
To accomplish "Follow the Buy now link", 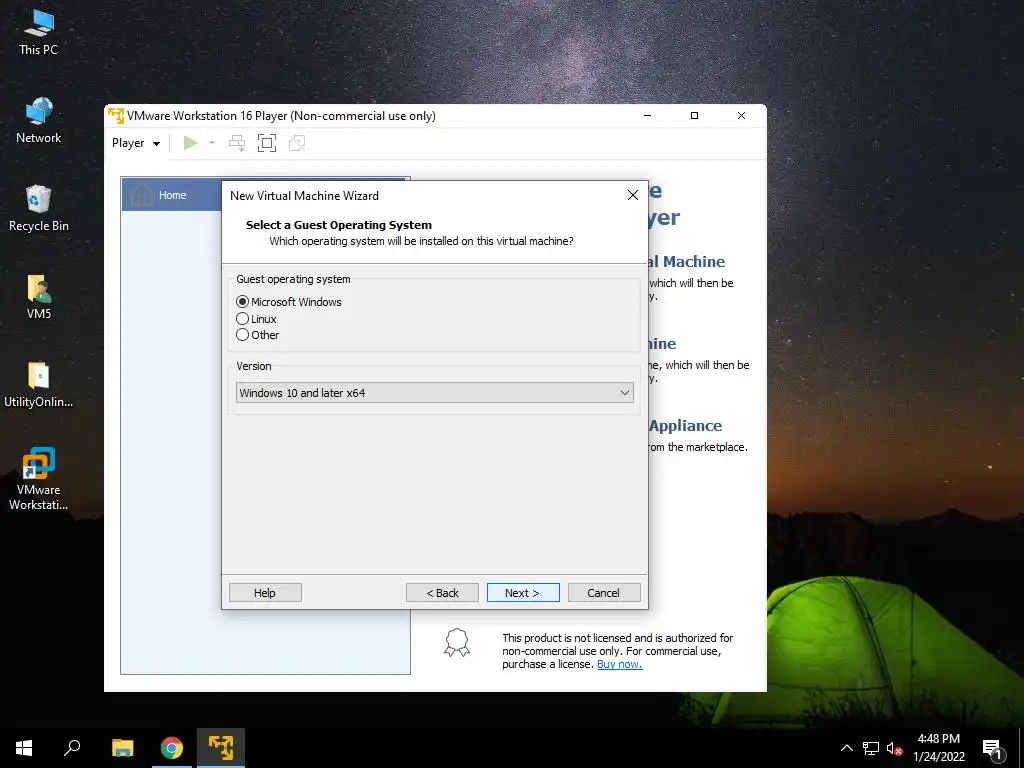I will coord(620,664).
